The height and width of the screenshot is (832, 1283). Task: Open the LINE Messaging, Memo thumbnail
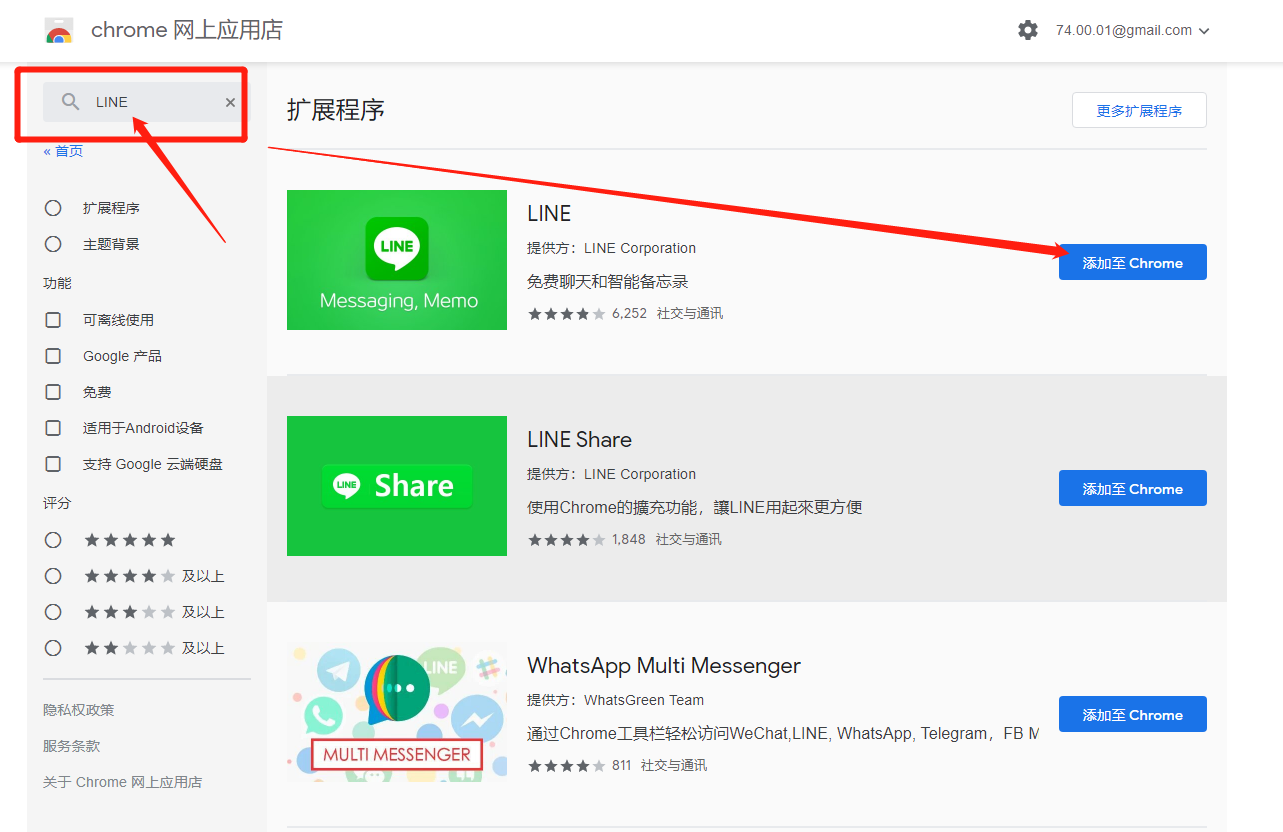point(397,260)
